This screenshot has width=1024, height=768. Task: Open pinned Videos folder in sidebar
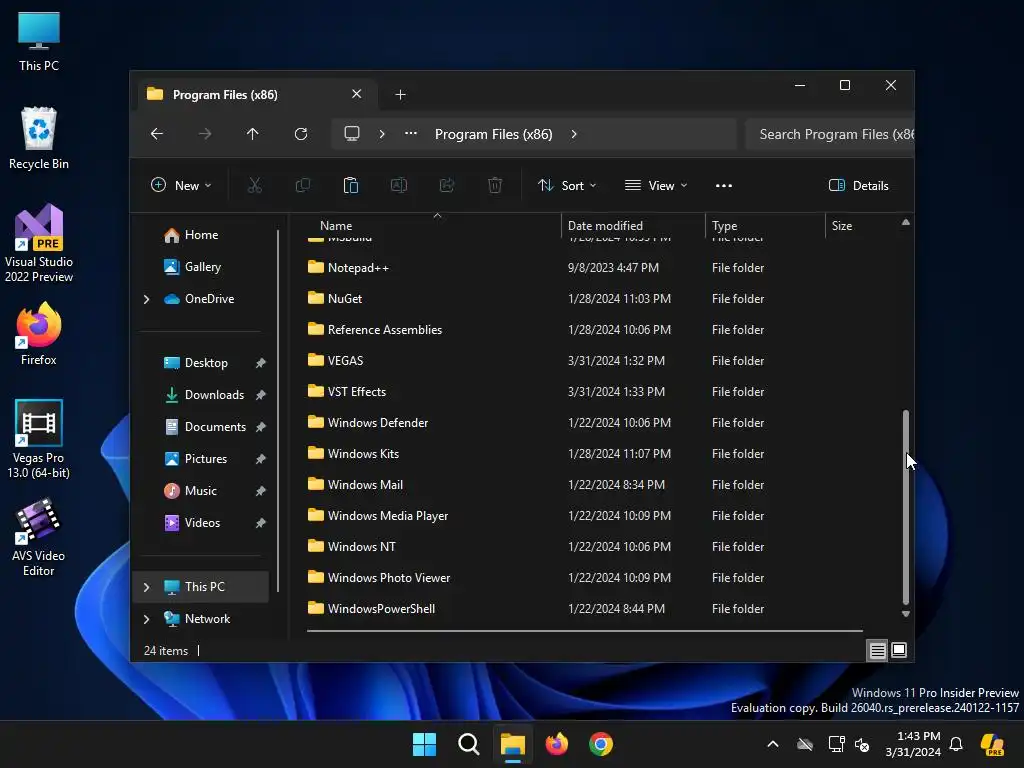coord(202,523)
